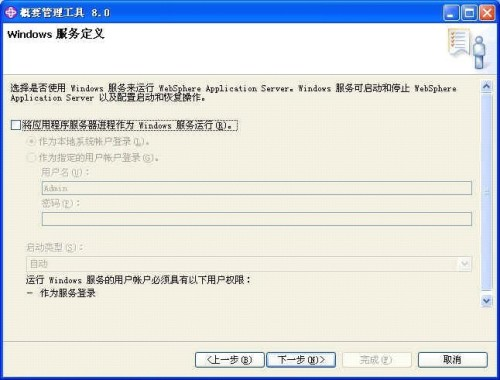Click the wizard checklist banner icon
The image size is (500, 380).
[467, 48]
